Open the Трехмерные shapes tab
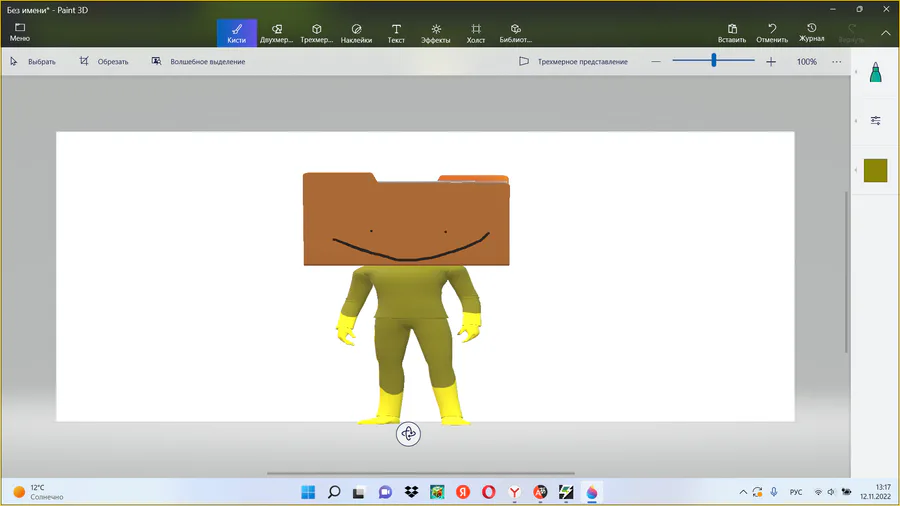This screenshot has height=506, width=900. click(317, 33)
